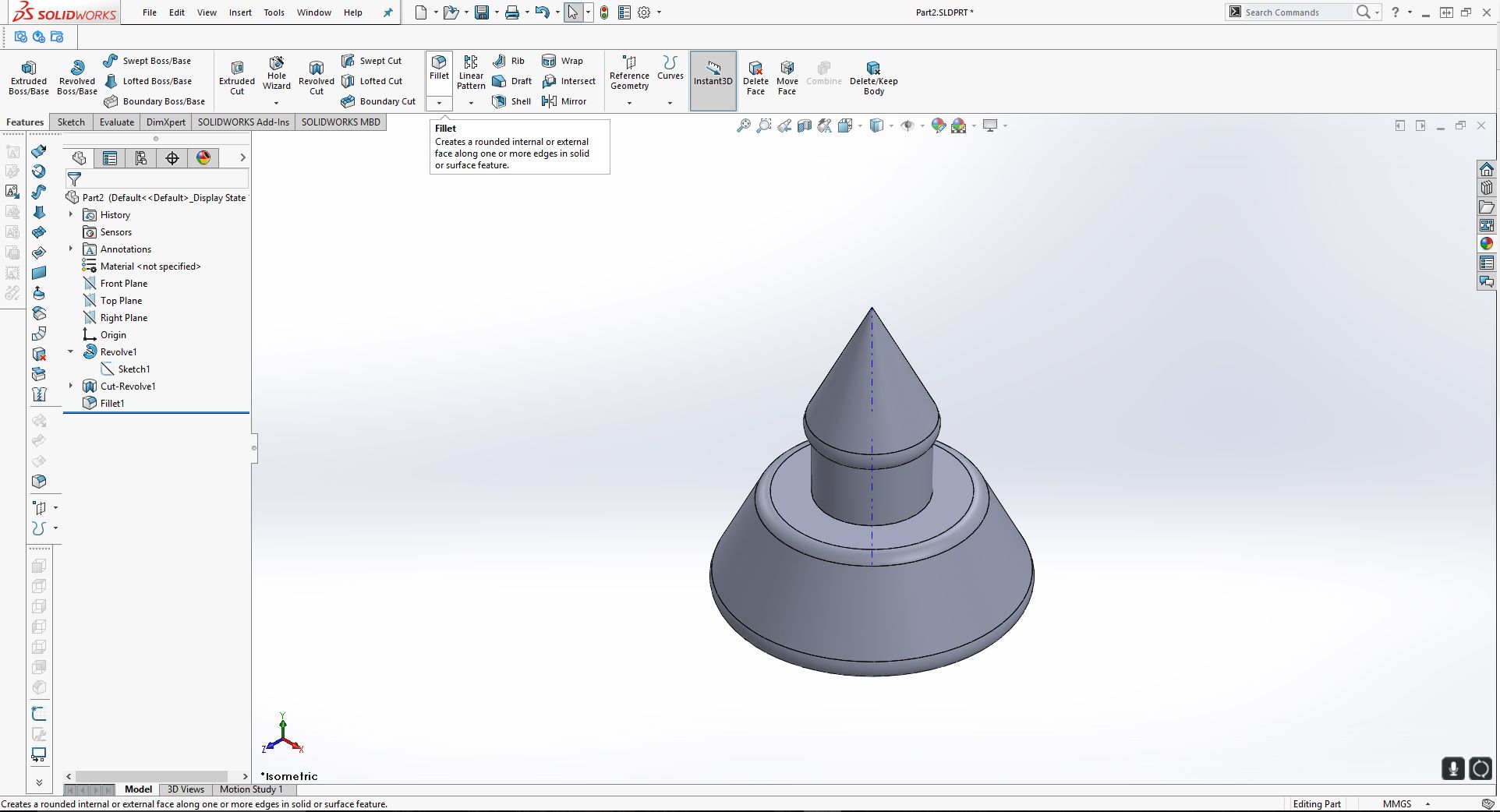Select the Wrap tool
The height and width of the screenshot is (812, 1500).
(x=562, y=61)
